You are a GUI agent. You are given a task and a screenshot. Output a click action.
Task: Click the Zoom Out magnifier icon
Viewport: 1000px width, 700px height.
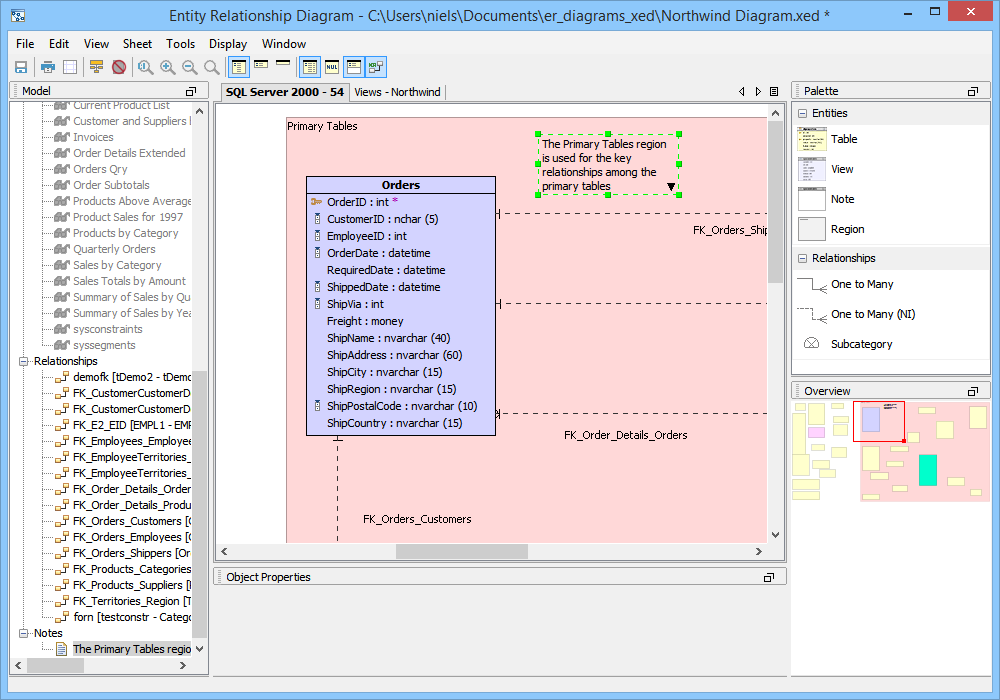[x=189, y=67]
